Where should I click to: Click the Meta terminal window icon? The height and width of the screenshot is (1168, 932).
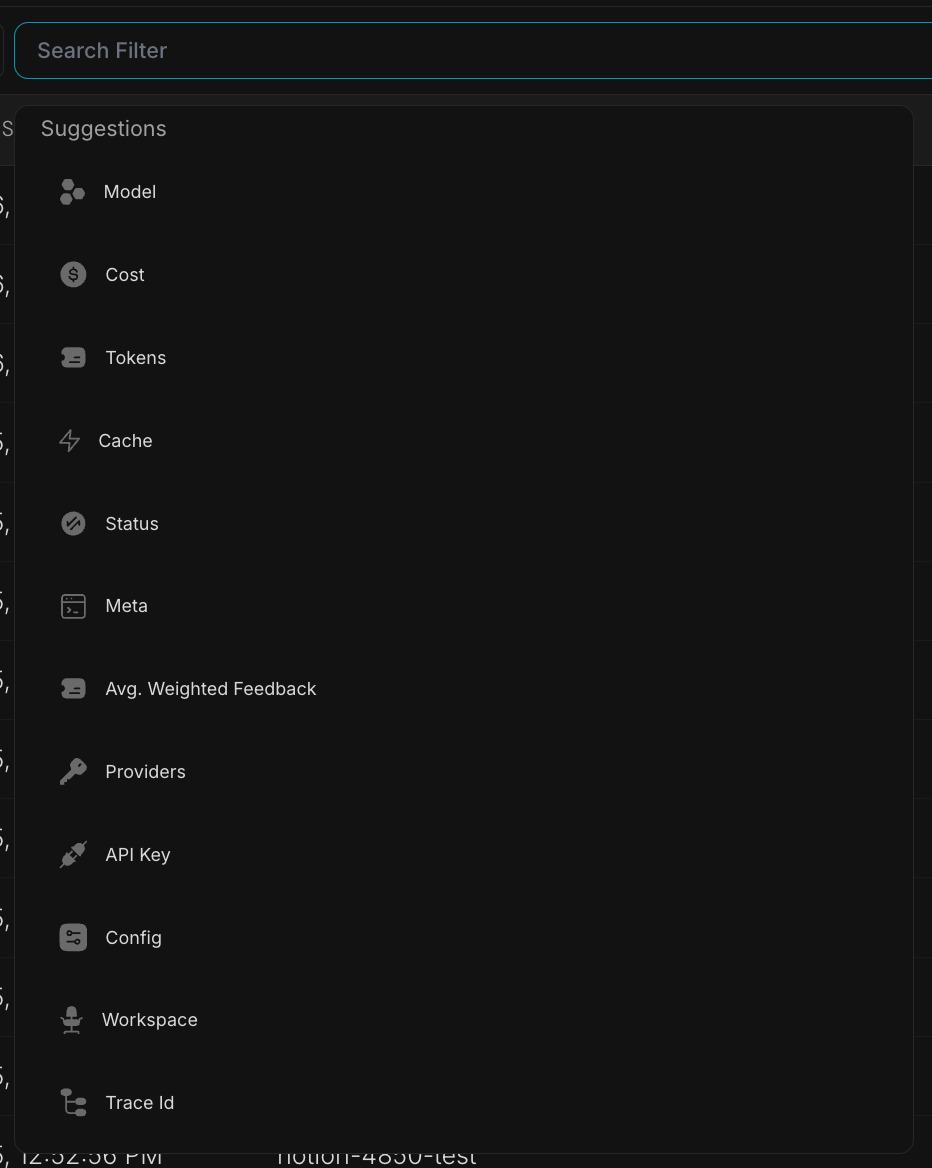pos(73,606)
